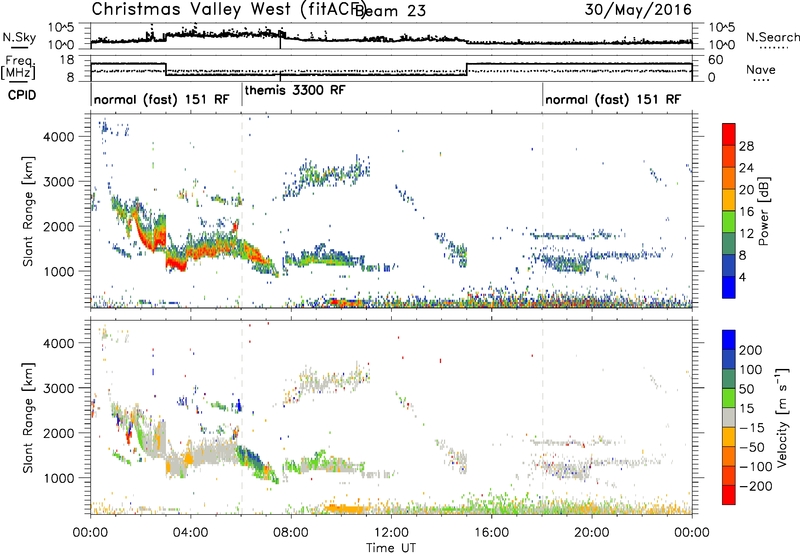Screen dimensions: 800x554
Task: Click the '1000' tick on the velocity panel axis
Action: point(58,478)
